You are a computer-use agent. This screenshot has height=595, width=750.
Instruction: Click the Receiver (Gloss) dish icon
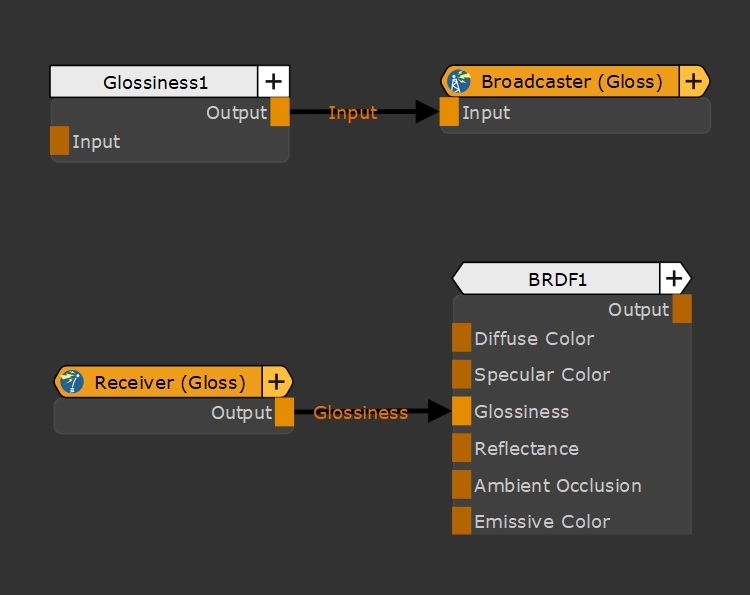pyautogui.click(x=72, y=381)
